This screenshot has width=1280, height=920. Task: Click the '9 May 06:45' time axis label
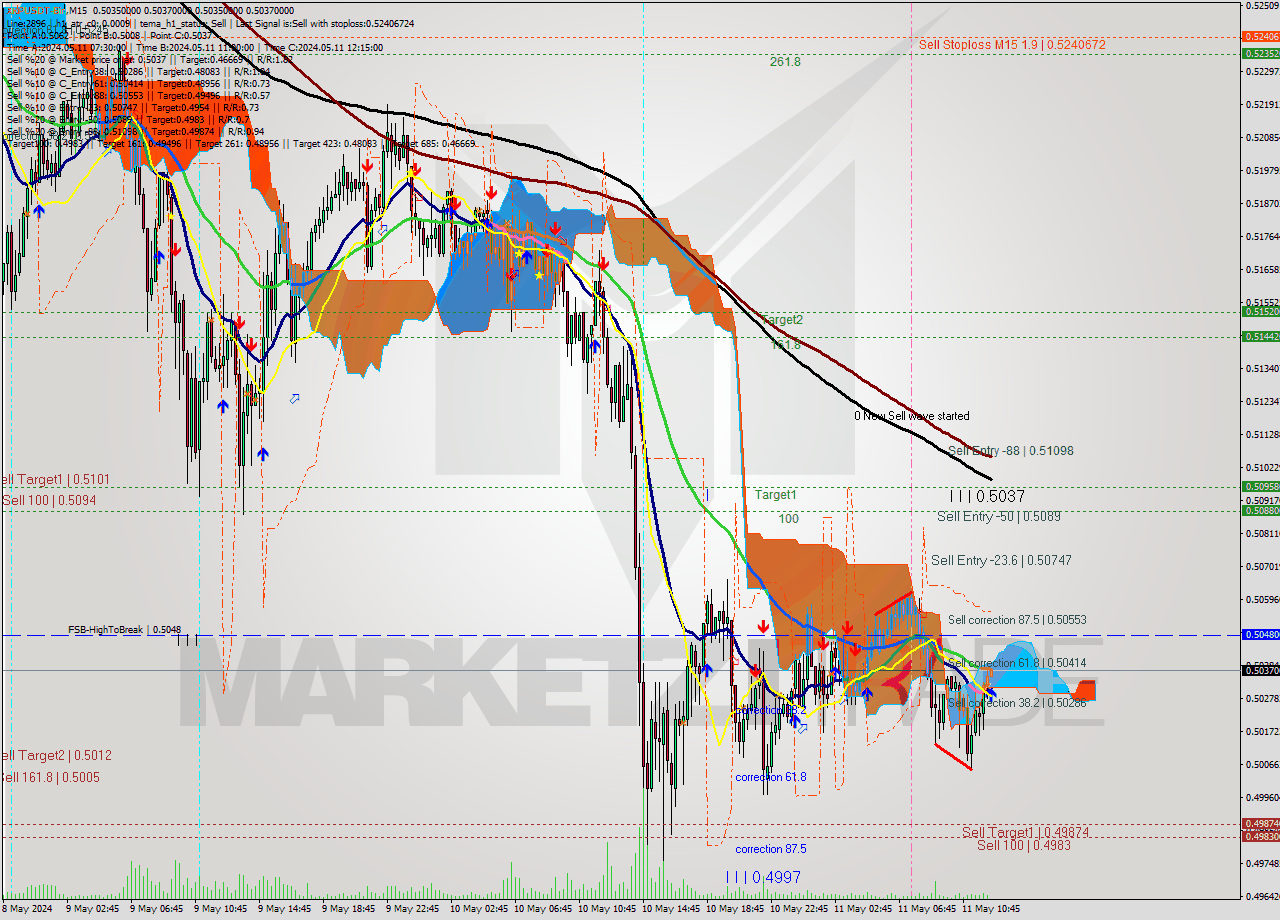tap(157, 909)
